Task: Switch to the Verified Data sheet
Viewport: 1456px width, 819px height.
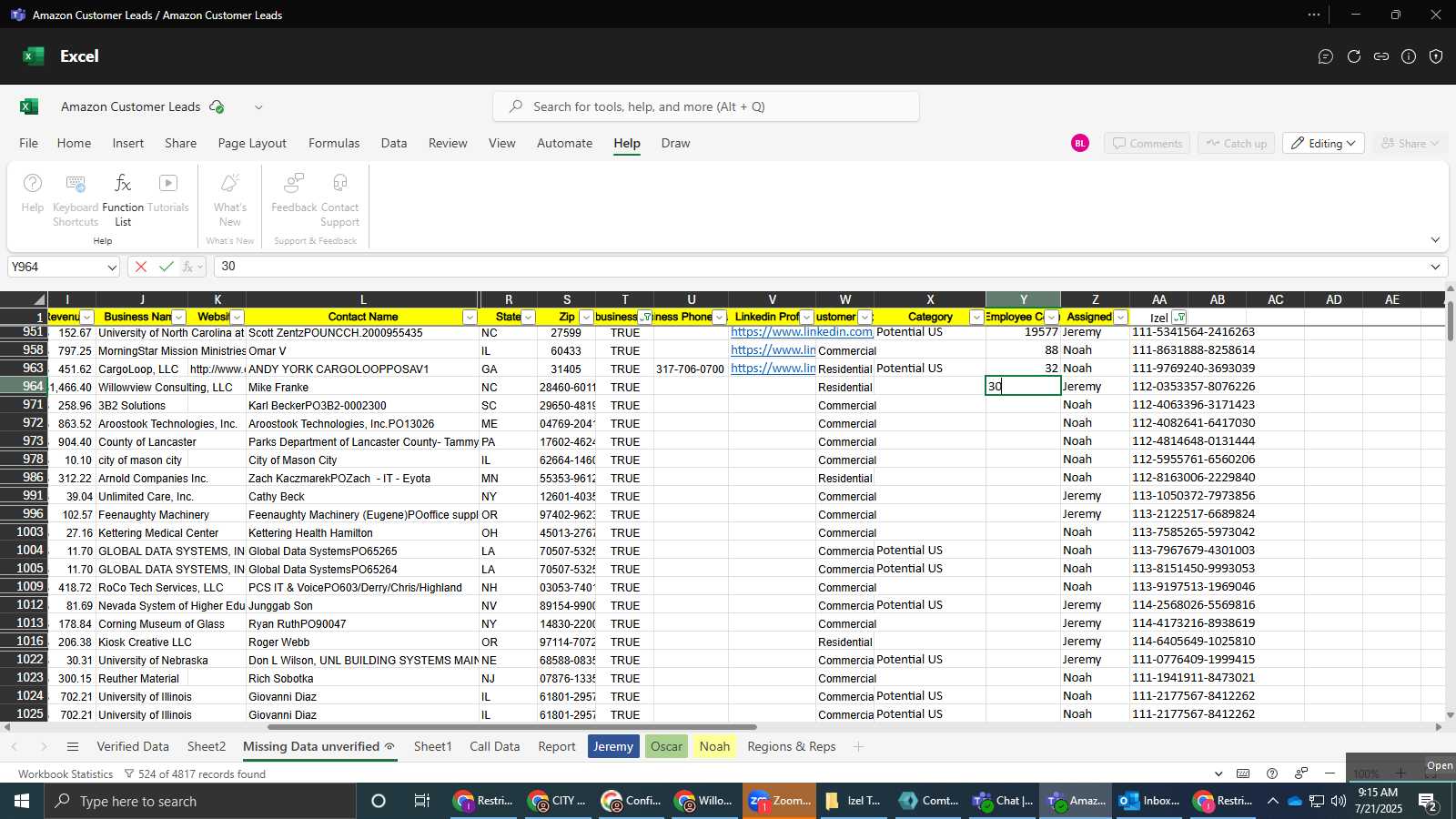Action: 133,747
